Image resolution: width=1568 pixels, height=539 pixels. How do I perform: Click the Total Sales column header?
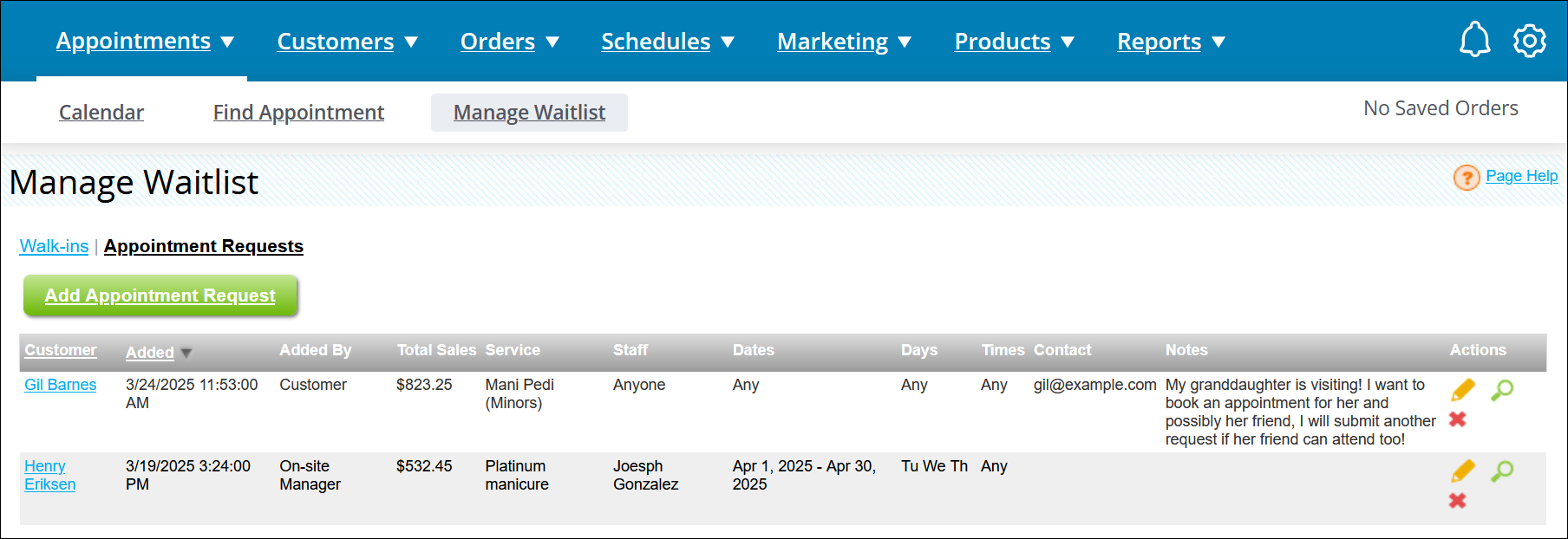tap(436, 350)
